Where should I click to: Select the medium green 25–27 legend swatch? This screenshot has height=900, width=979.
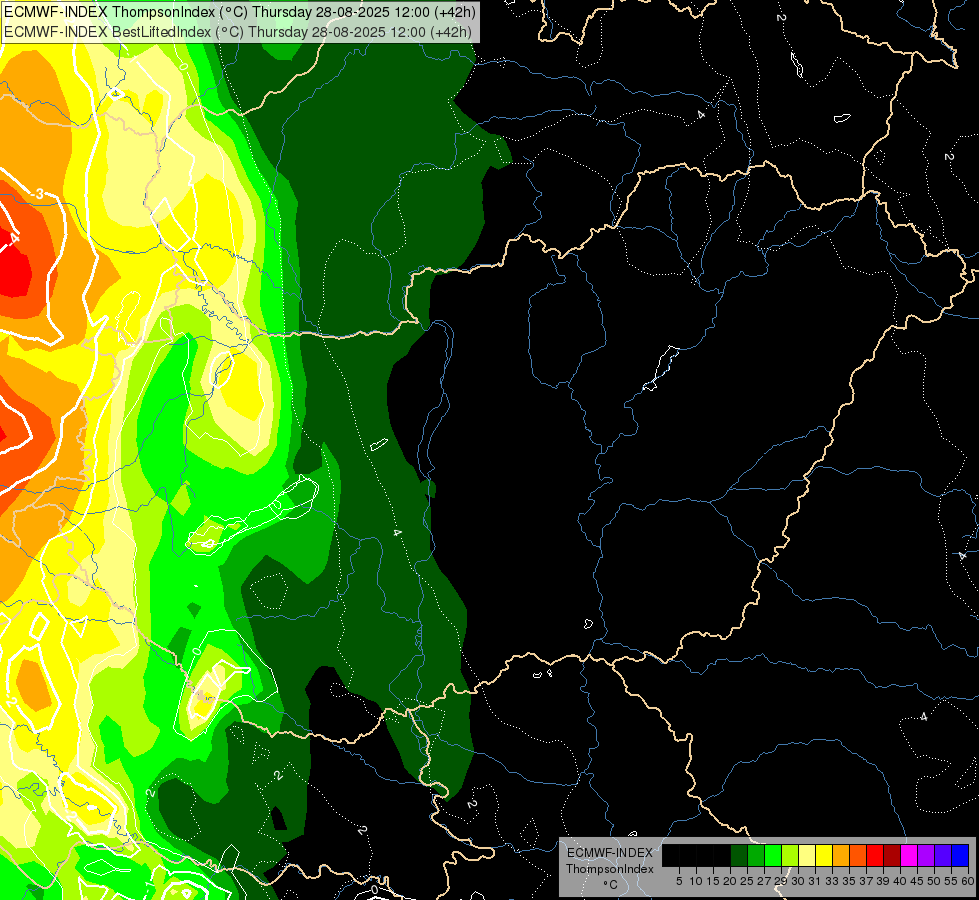tap(756, 855)
